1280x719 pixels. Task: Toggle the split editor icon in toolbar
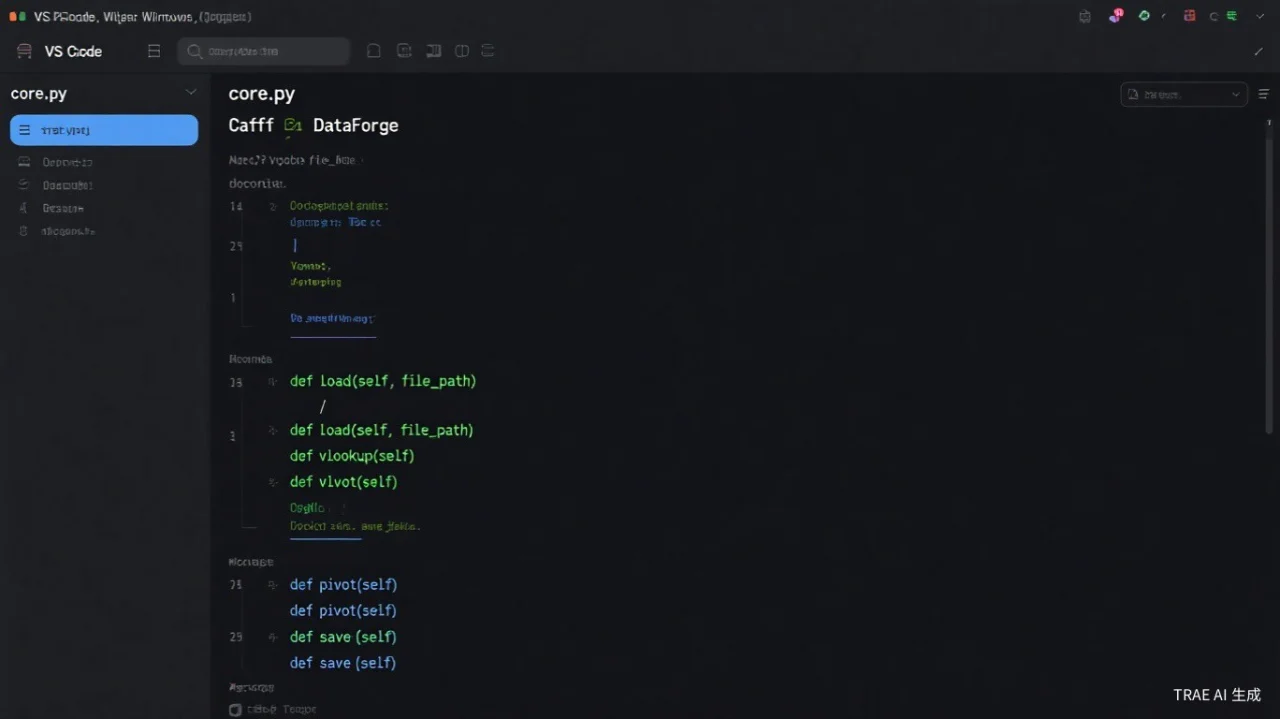point(462,51)
